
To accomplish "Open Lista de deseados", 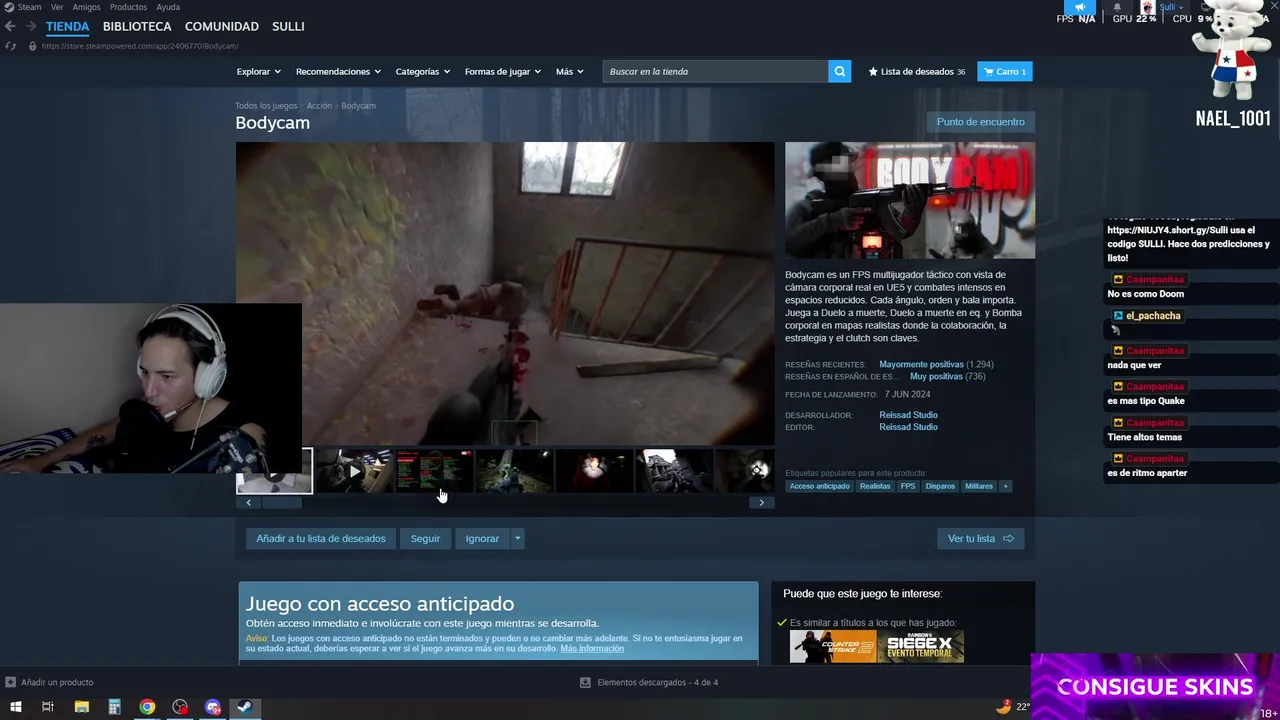I will coord(916,71).
